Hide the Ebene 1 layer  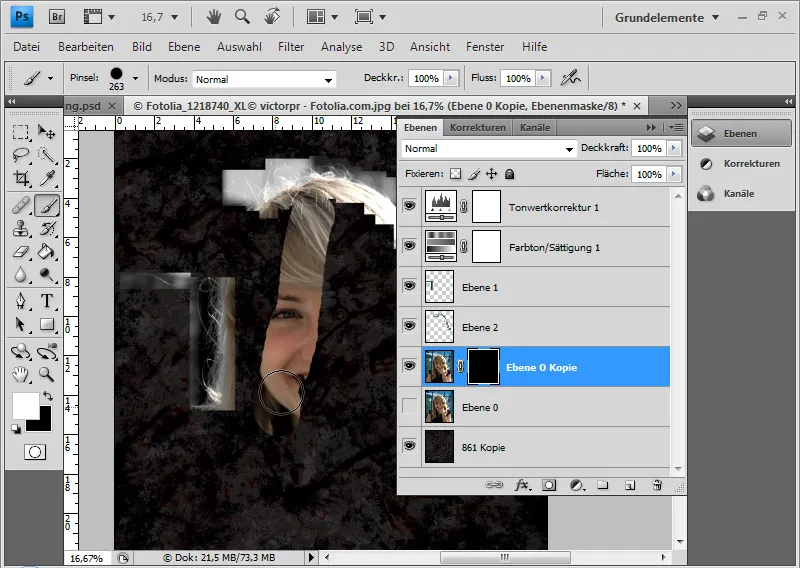point(409,286)
